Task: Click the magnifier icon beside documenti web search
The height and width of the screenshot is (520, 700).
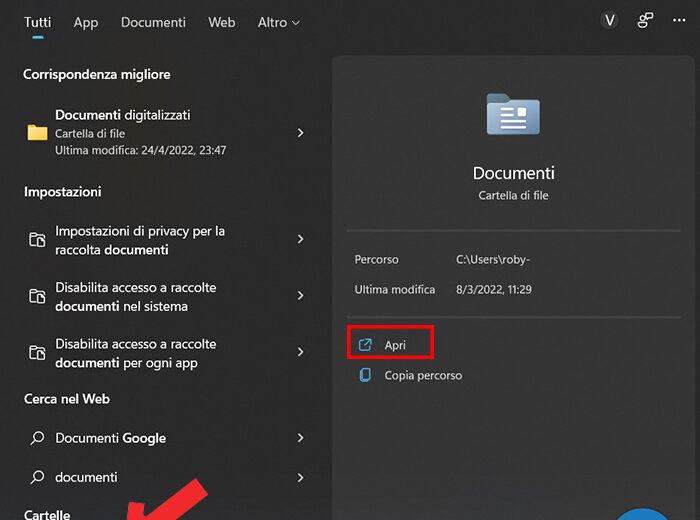Action: pyautogui.click(x=37, y=477)
